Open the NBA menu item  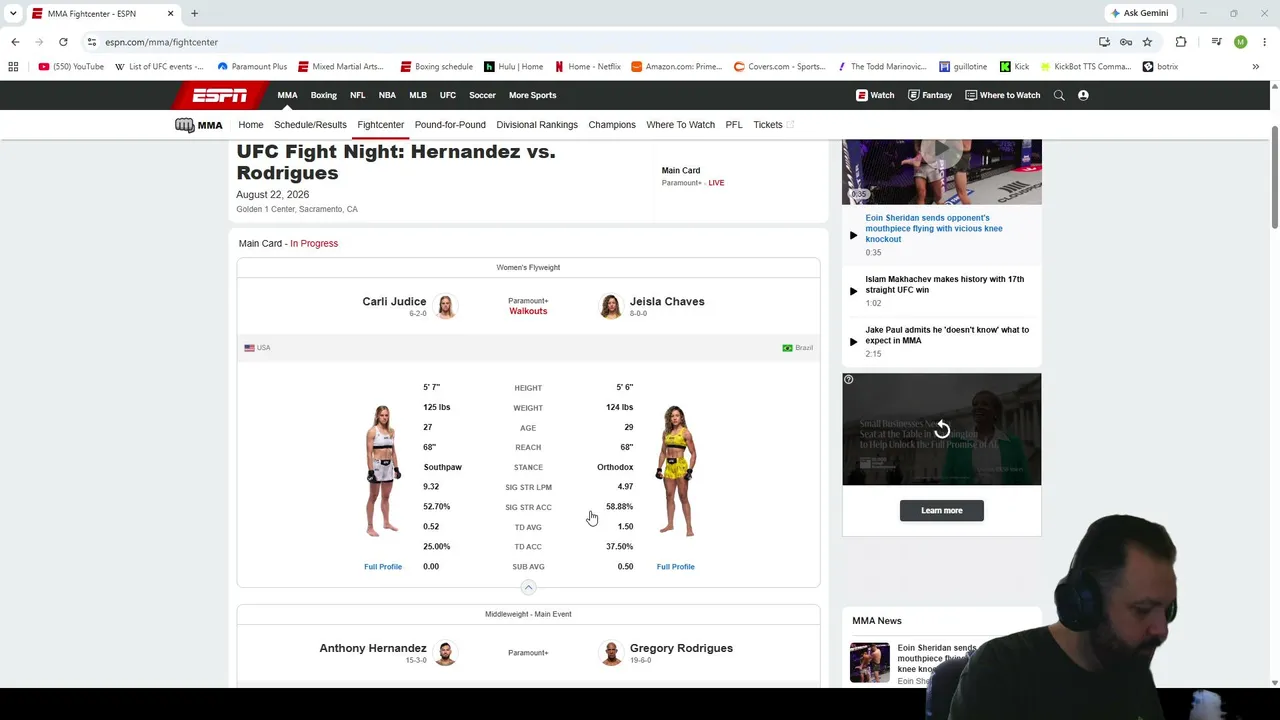coord(387,95)
